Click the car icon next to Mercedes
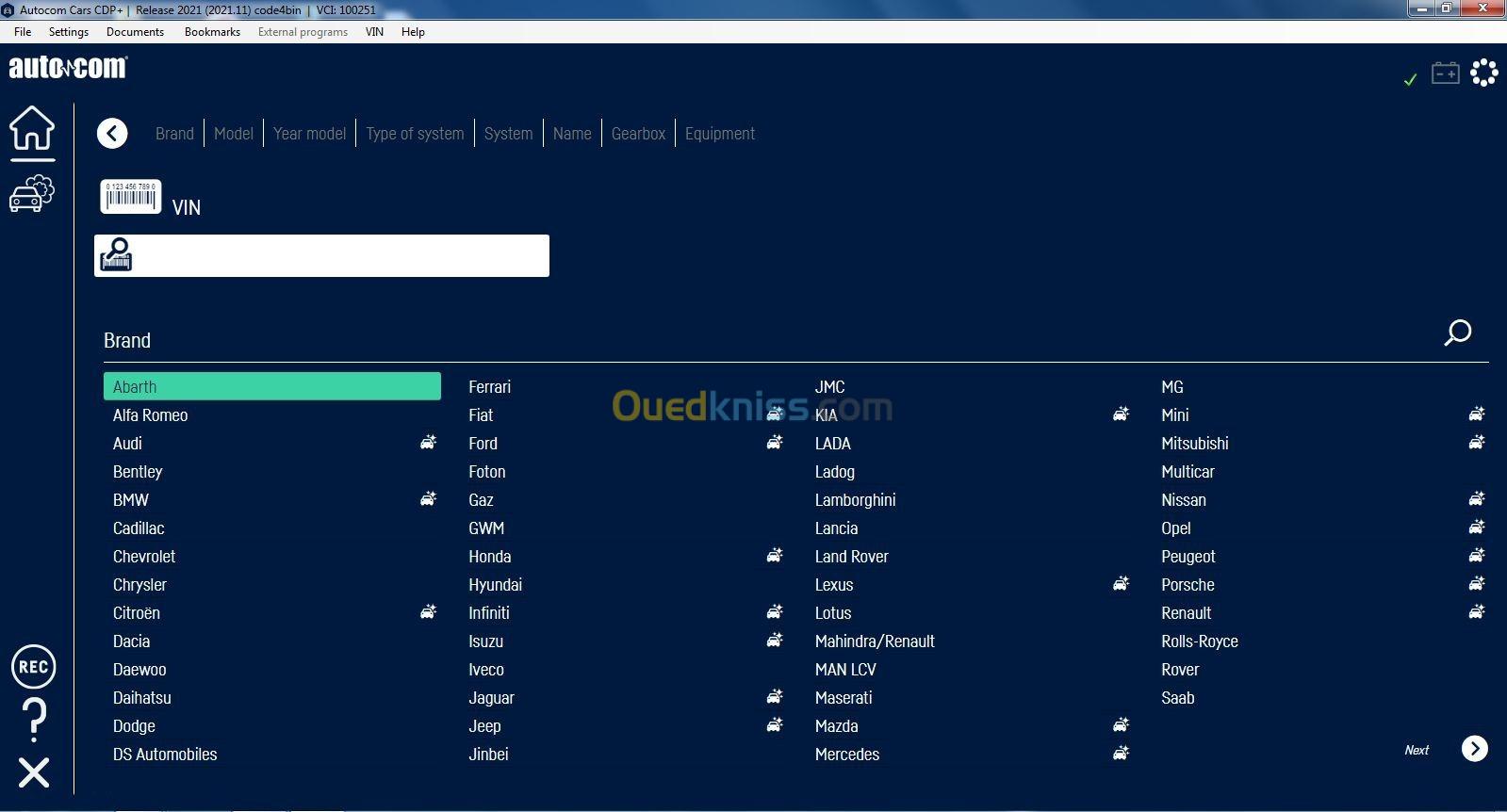The image size is (1507, 812). coord(1121,753)
